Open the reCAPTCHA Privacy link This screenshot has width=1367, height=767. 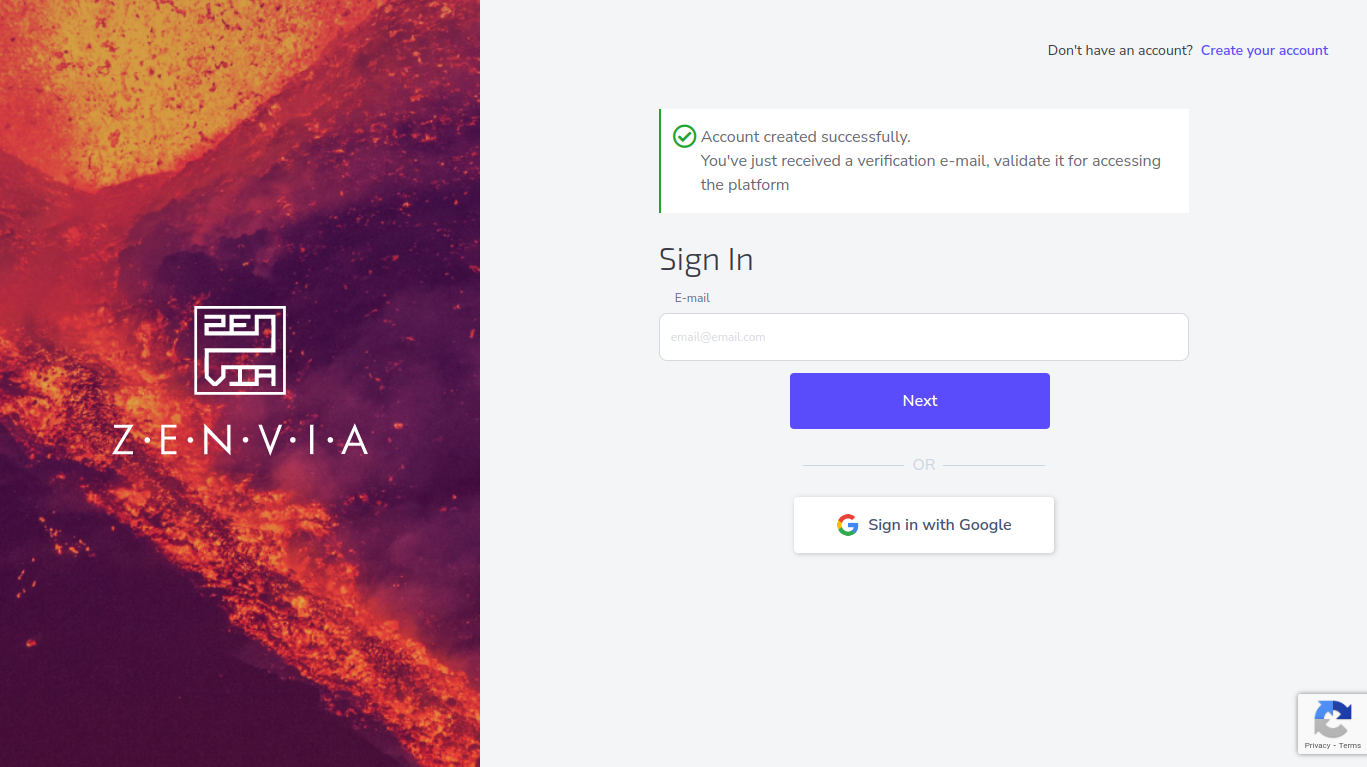click(1317, 746)
